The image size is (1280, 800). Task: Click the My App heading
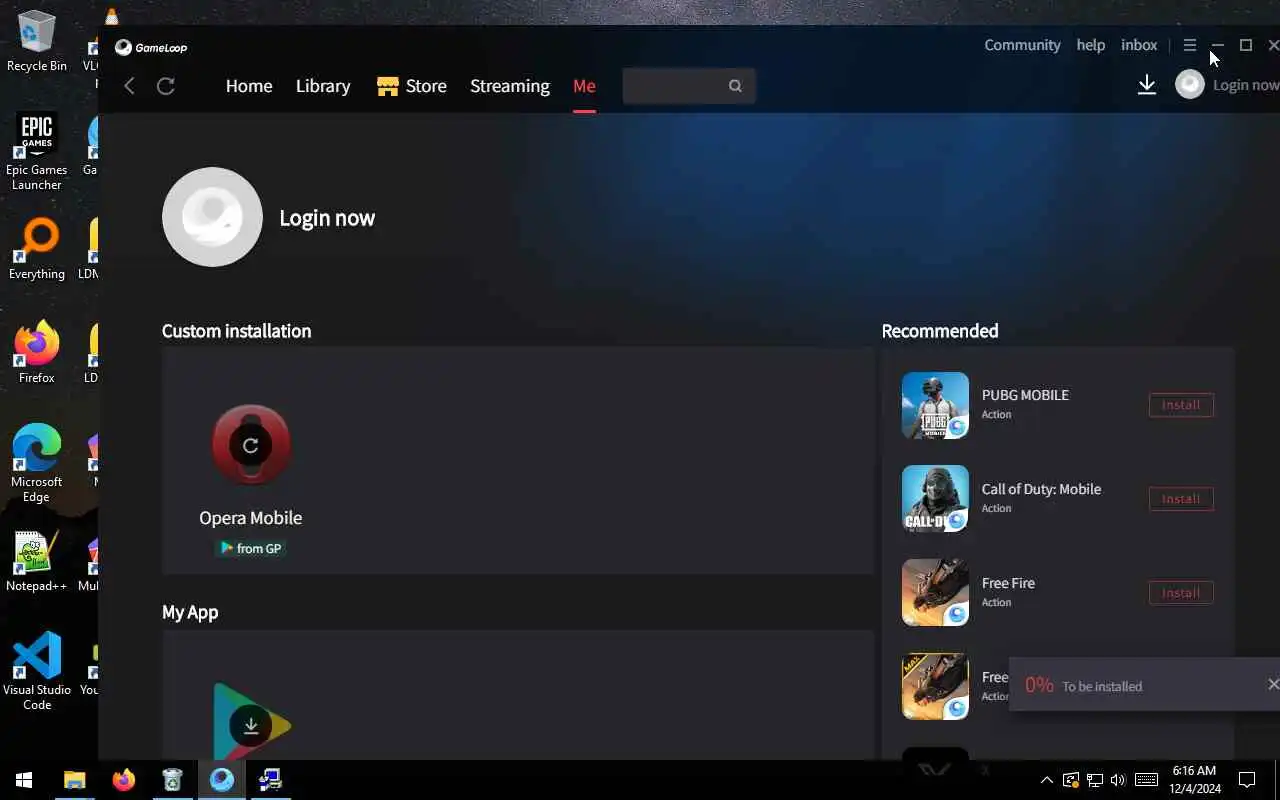coord(190,612)
